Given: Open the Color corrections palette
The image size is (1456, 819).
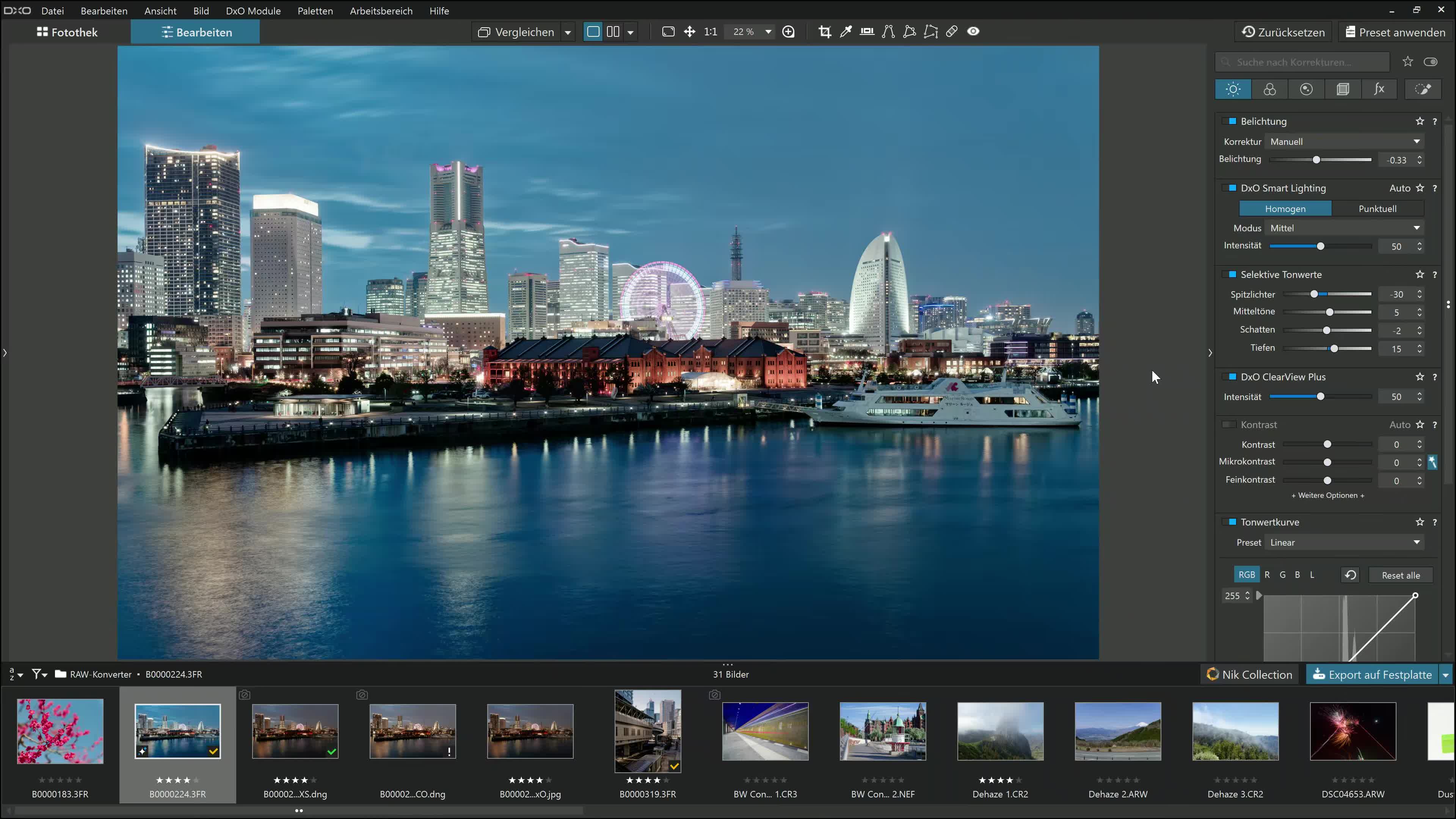Looking at the screenshot, I should [x=1269, y=89].
